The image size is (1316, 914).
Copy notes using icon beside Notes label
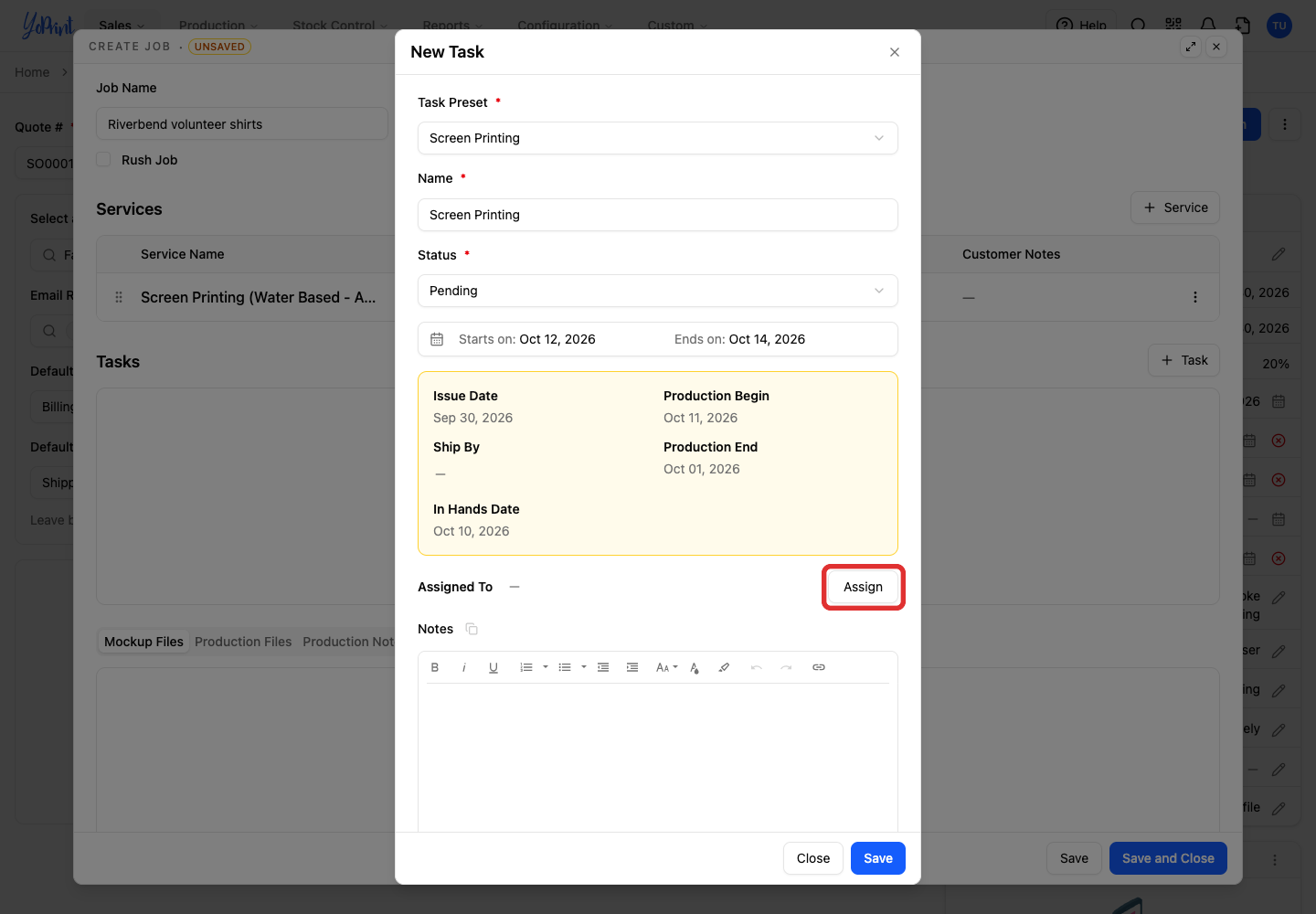[472, 629]
